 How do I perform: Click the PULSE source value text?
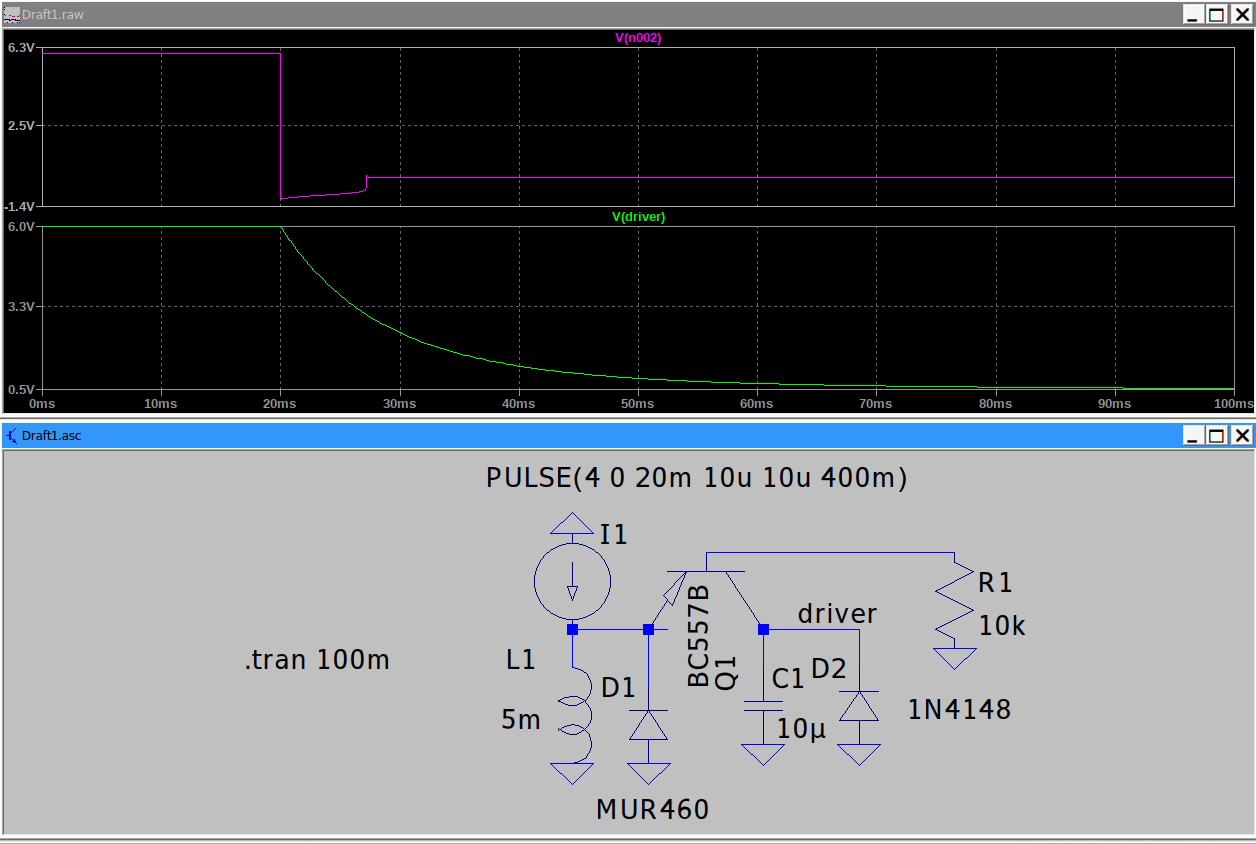(x=696, y=479)
